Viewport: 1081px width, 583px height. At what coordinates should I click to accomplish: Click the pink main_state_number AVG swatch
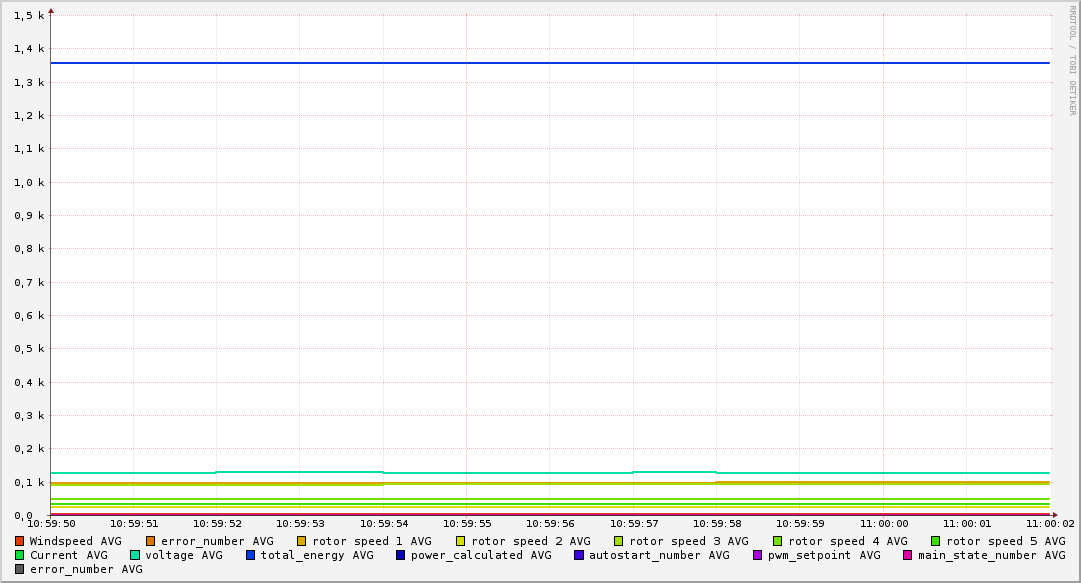click(x=908, y=555)
